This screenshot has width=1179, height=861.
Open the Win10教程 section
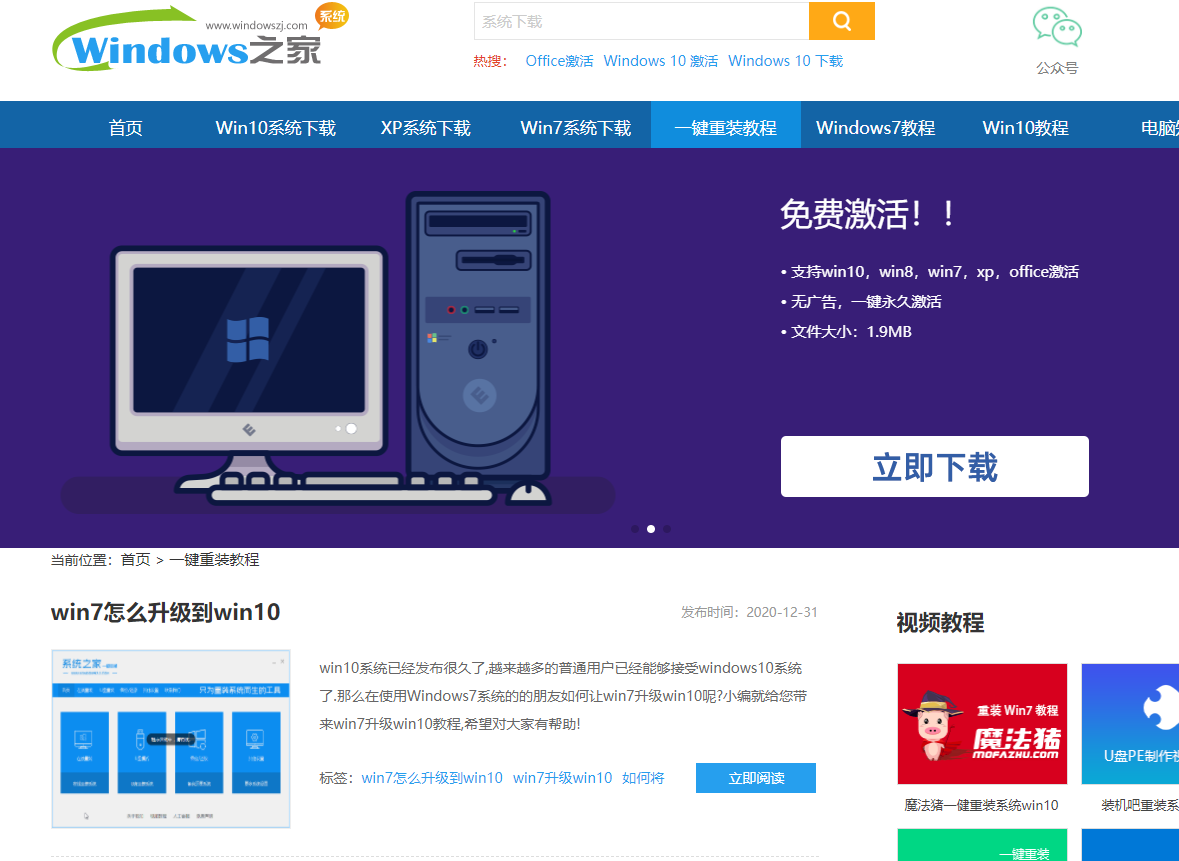[x=1024, y=127]
